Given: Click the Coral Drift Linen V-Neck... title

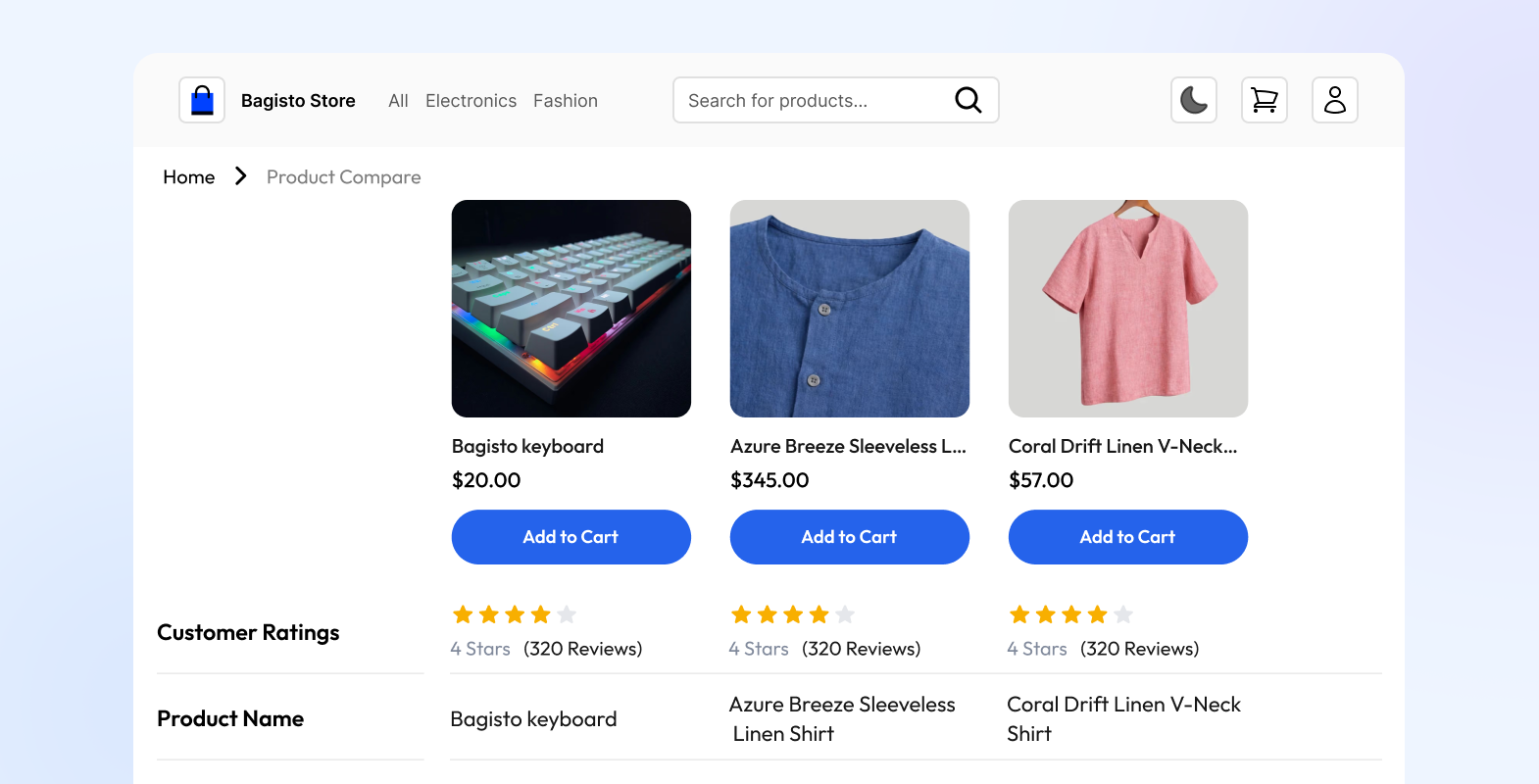Looking at the screenshot, I should [1123, 446].
